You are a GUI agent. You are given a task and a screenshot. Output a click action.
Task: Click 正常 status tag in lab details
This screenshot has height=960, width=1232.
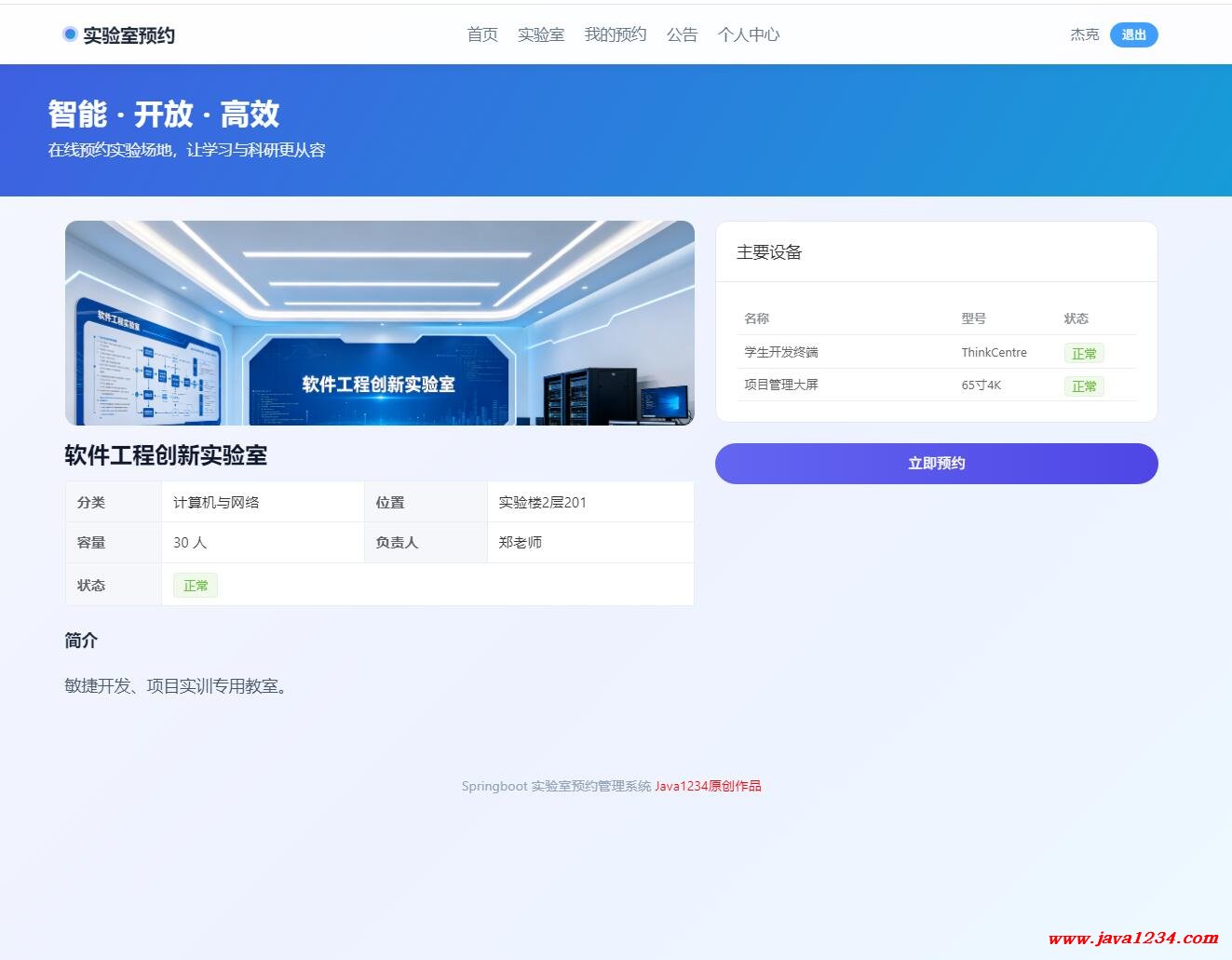[196, 586]
